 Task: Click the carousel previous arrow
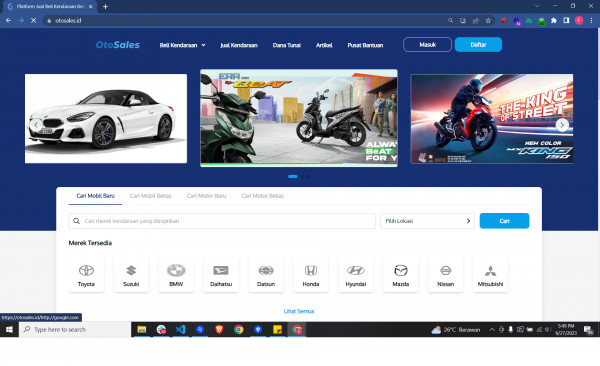[36, 124]
